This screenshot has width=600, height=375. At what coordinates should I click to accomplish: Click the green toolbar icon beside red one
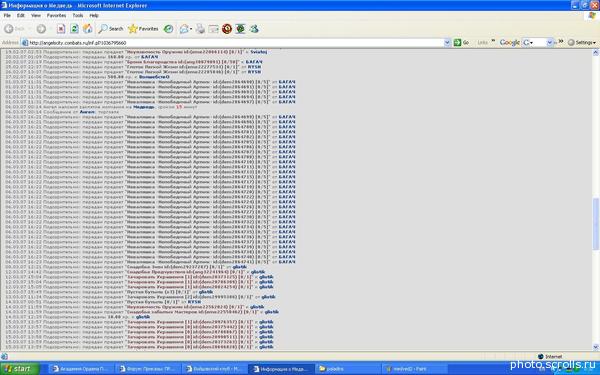pos(240,29)
